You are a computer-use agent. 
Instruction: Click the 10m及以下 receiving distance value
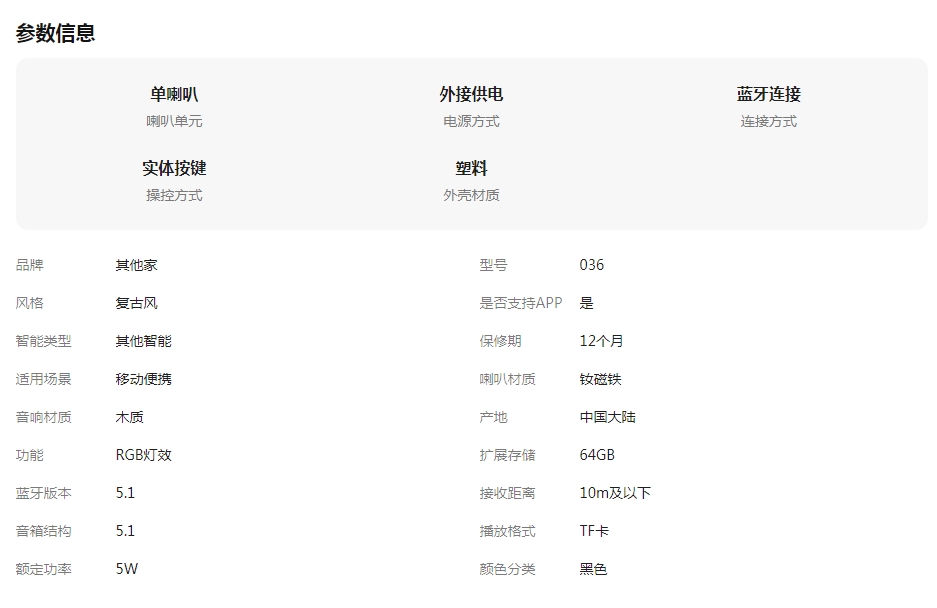coord(615,493)
